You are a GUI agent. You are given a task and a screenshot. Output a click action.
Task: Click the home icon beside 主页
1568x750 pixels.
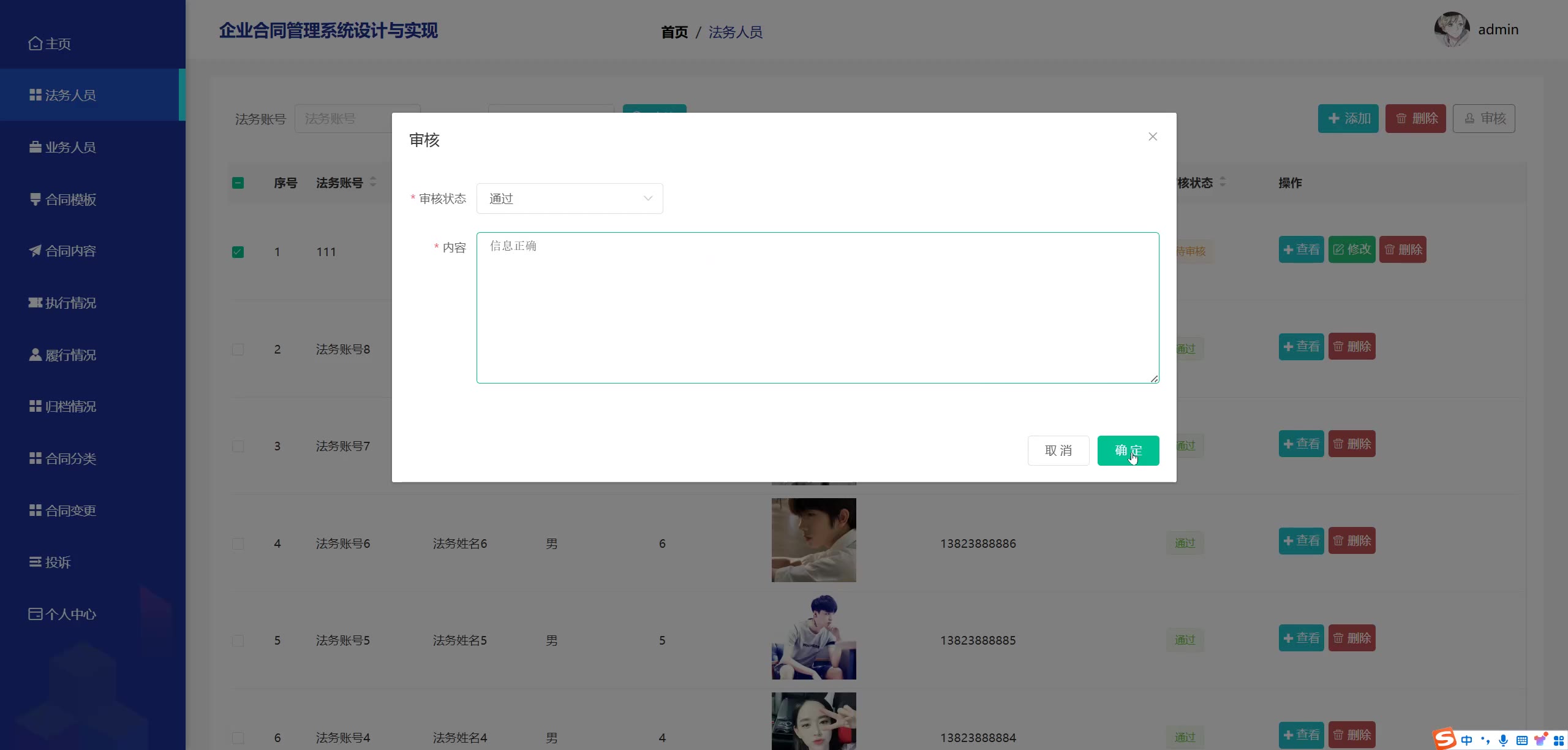pyautogui.click(x=35, y=44)
